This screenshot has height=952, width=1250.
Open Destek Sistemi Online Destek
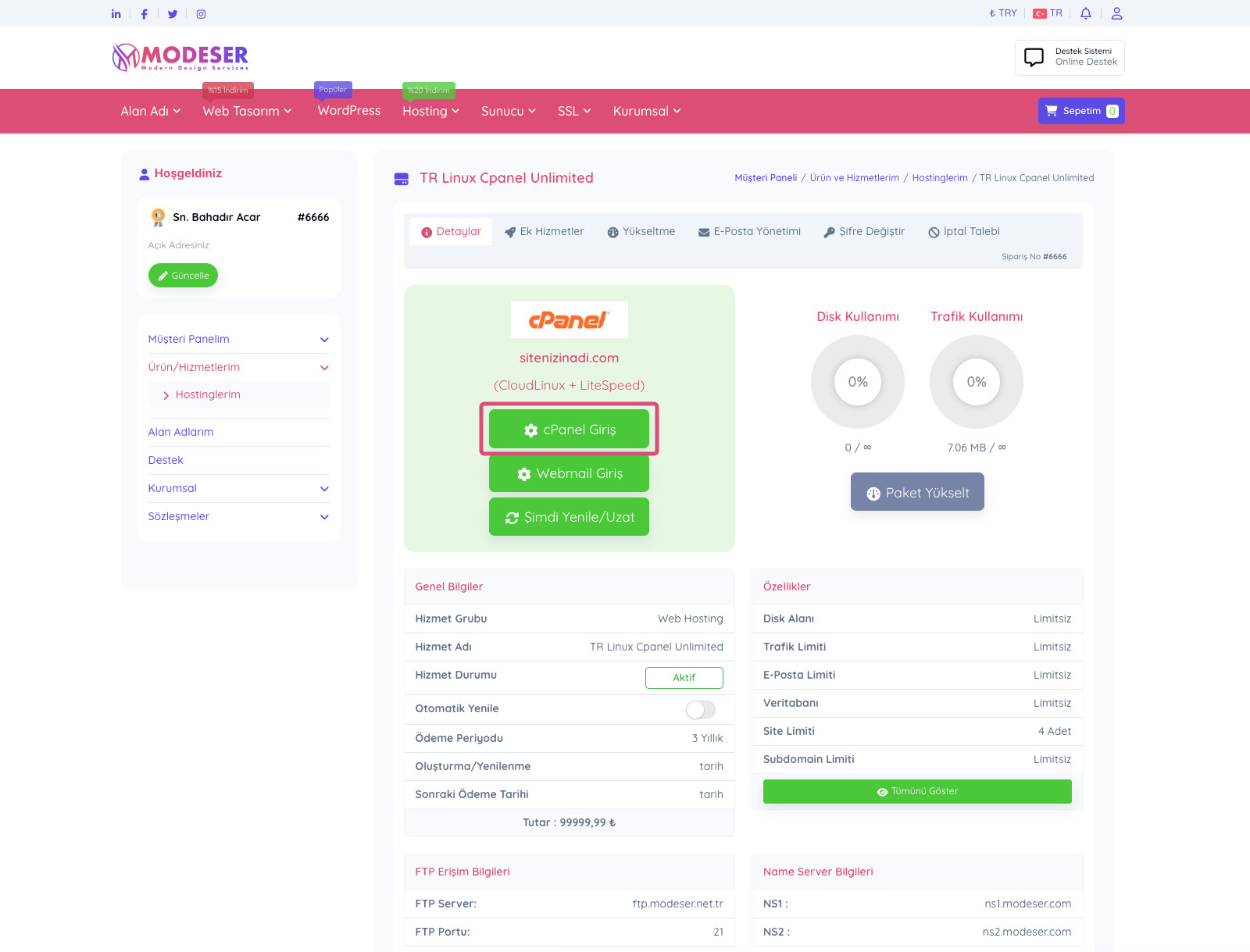click(1070, 58)
